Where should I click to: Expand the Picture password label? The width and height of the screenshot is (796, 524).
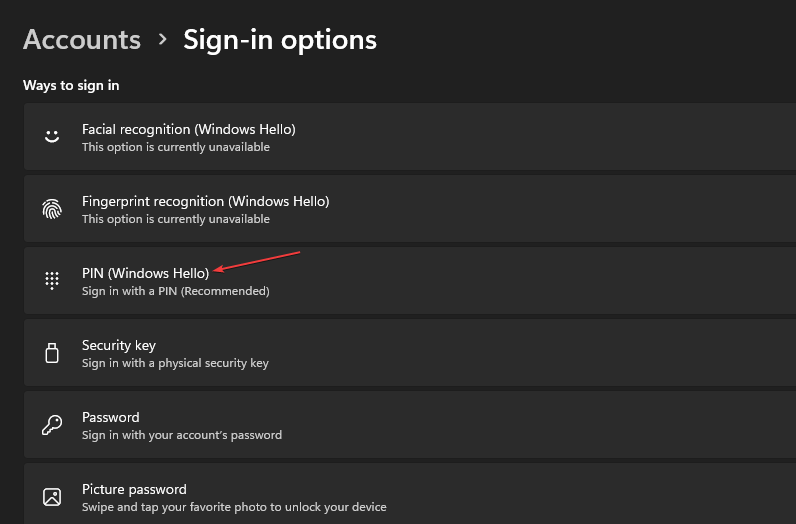click(x=134, y=489)
